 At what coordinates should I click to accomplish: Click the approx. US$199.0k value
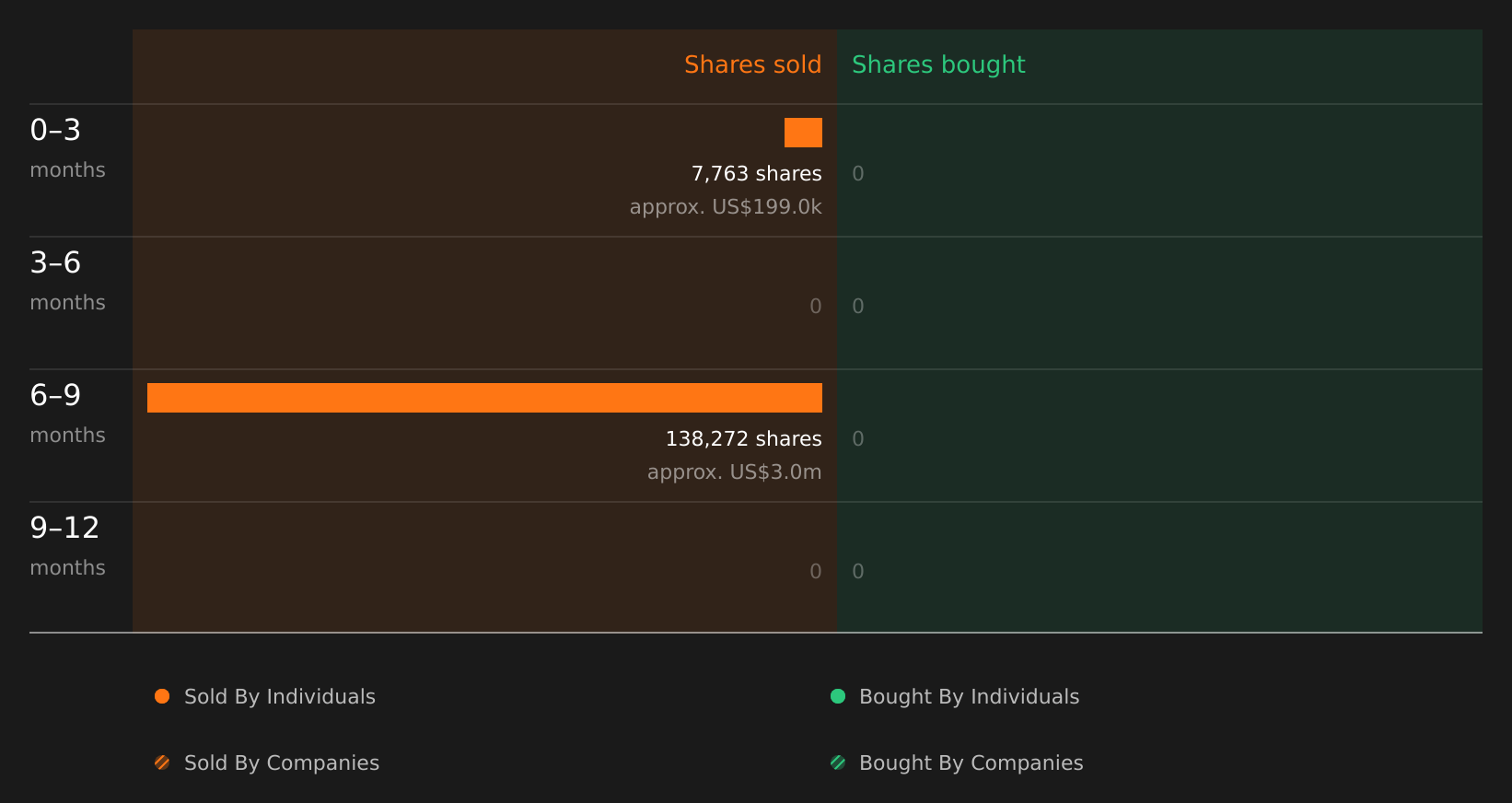pyautogui.click(x=726, y=206)
